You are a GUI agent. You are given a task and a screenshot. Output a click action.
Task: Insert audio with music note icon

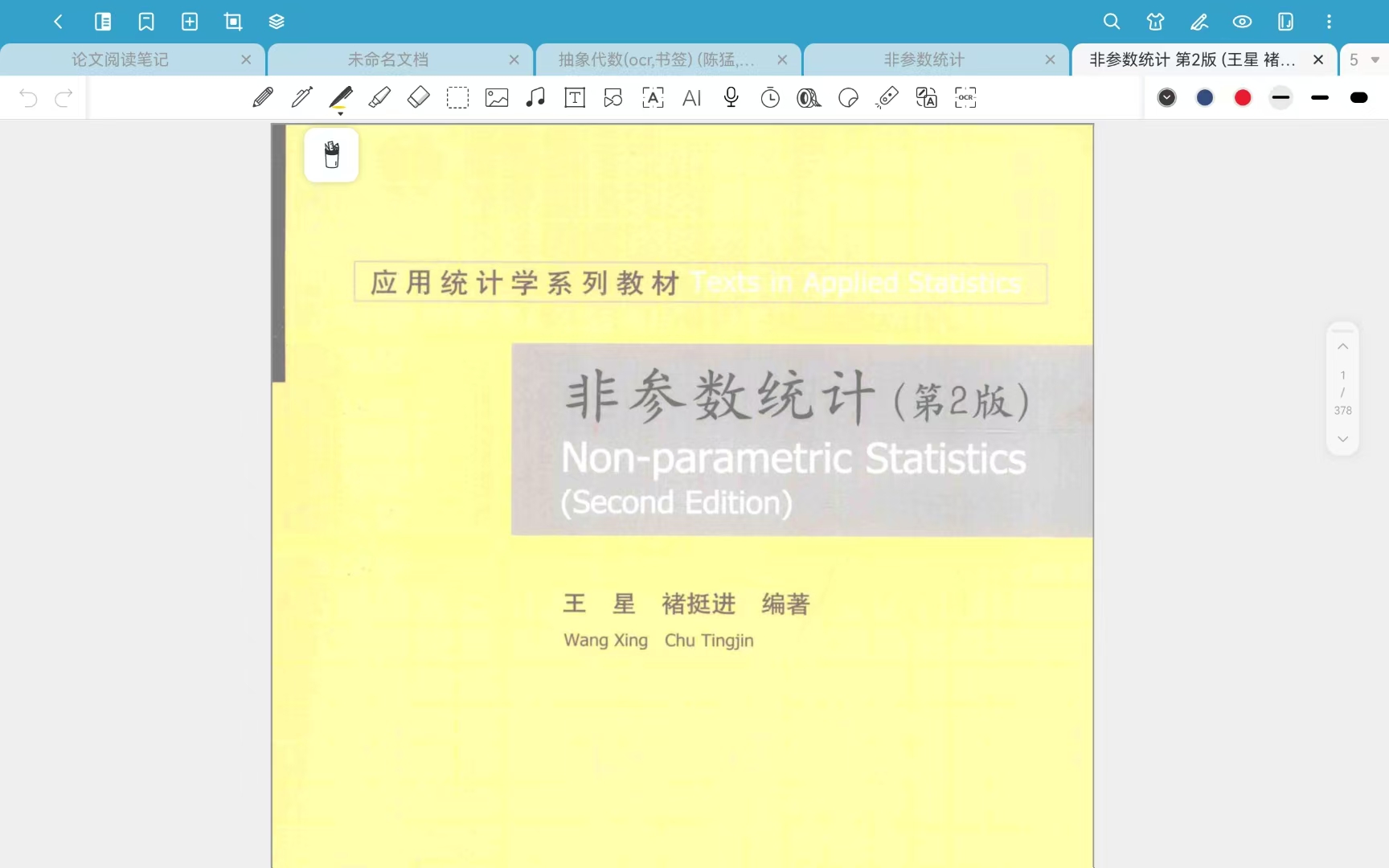(x=535, y=98)
